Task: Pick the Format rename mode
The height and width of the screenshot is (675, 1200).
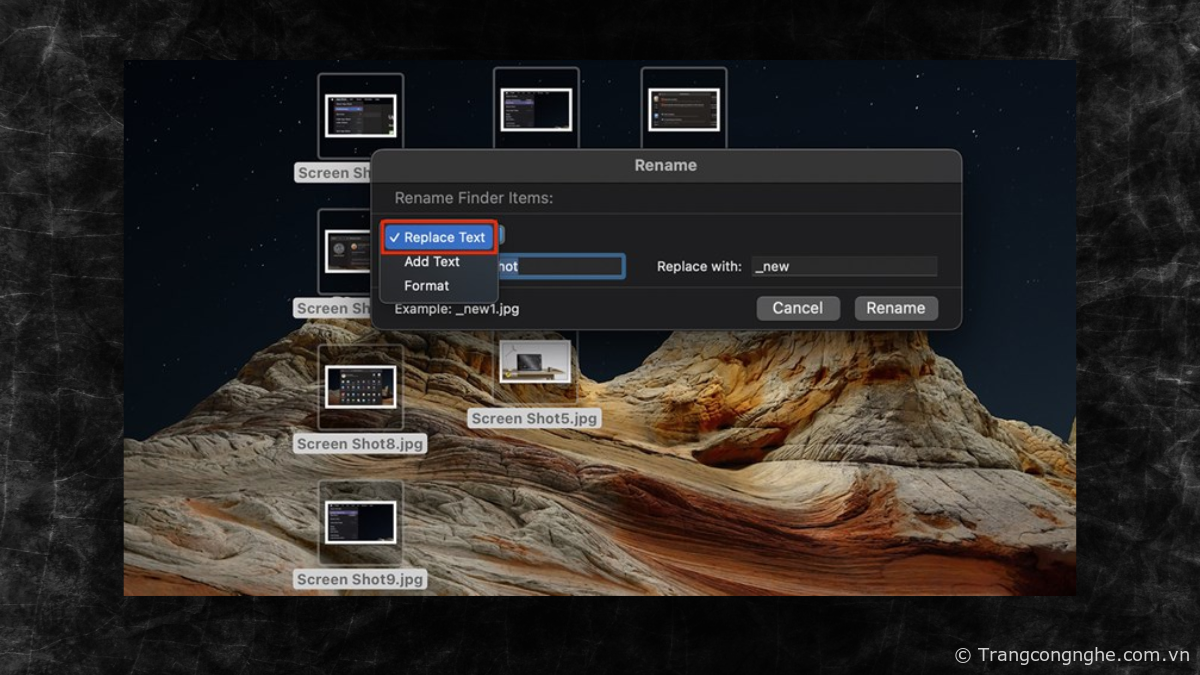Action: (426, 286)
